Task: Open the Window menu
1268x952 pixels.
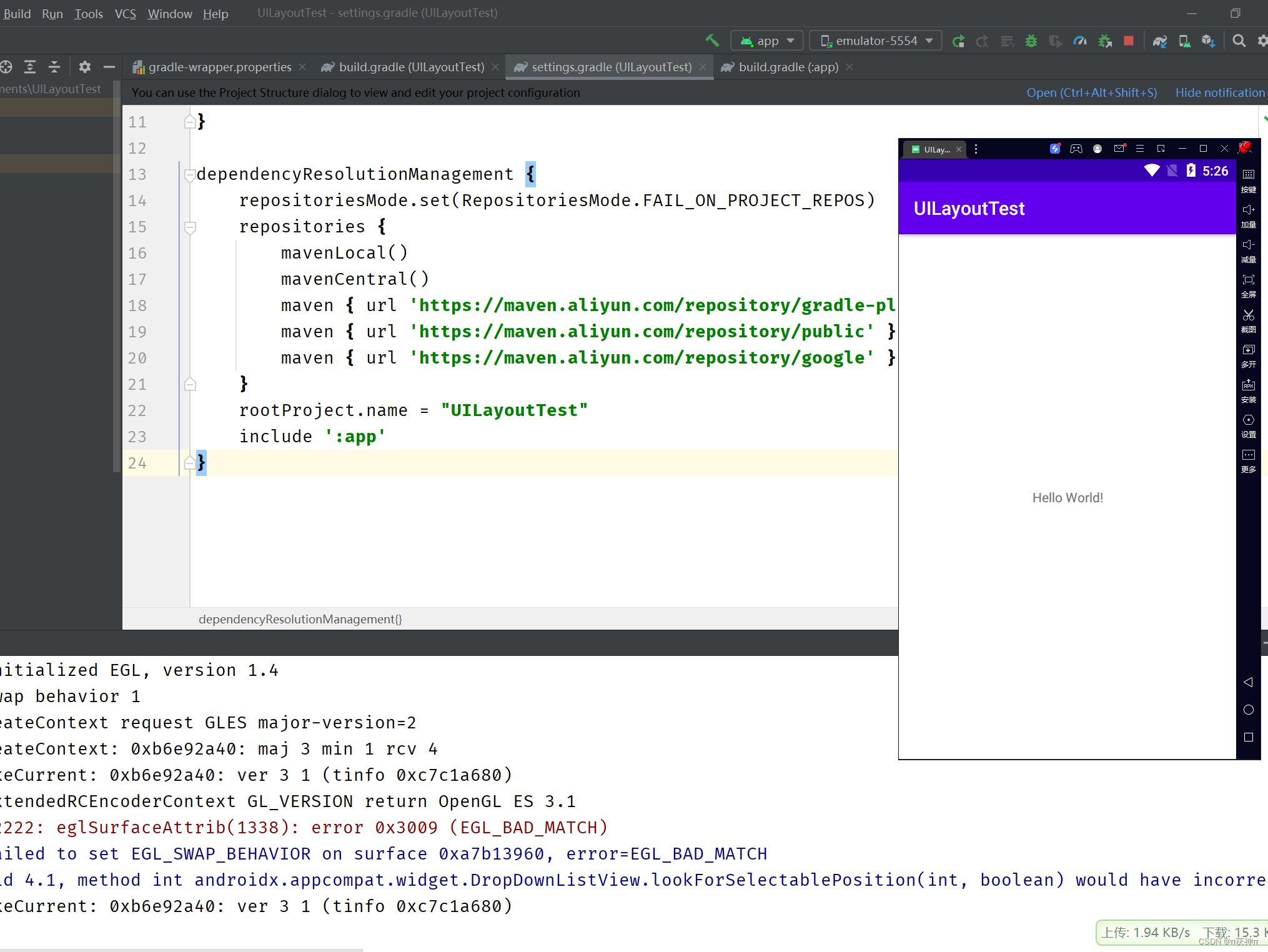Action: click(170, 13)
